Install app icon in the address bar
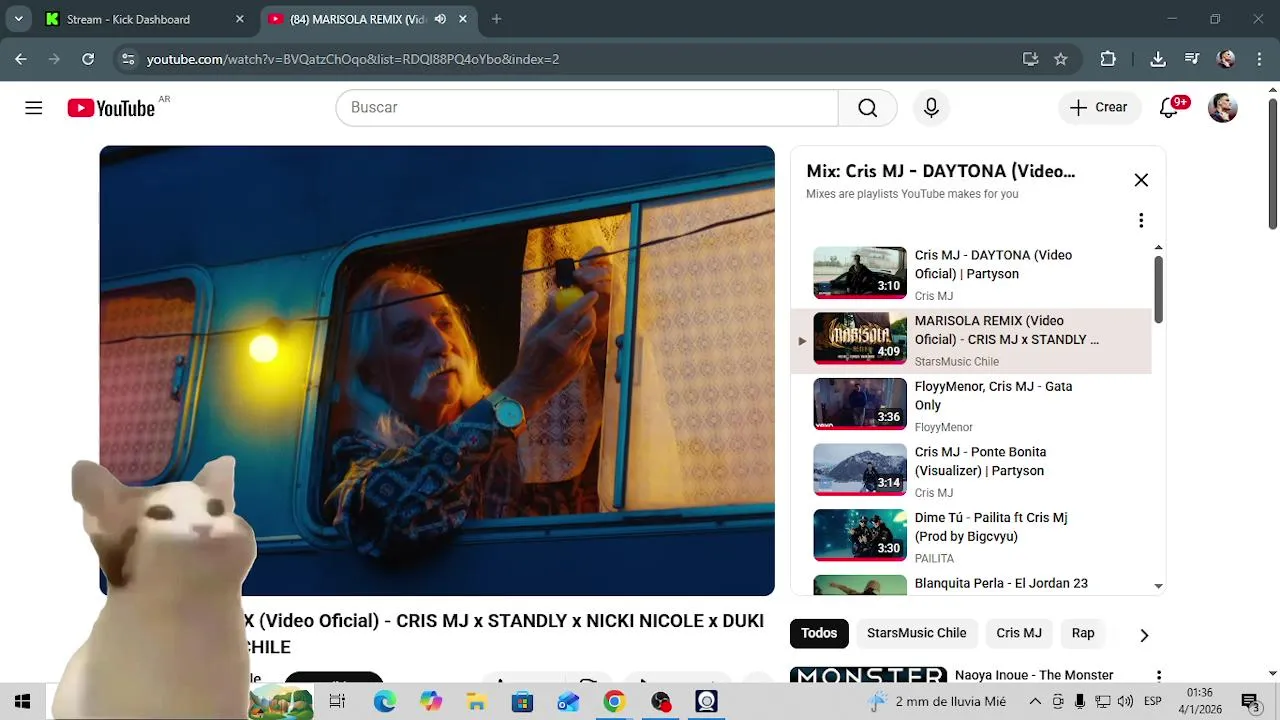 (x=1031, y=59)
